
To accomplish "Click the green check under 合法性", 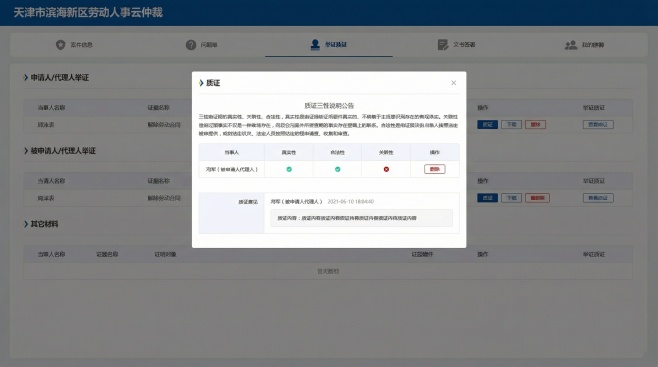I will (337, 169).
